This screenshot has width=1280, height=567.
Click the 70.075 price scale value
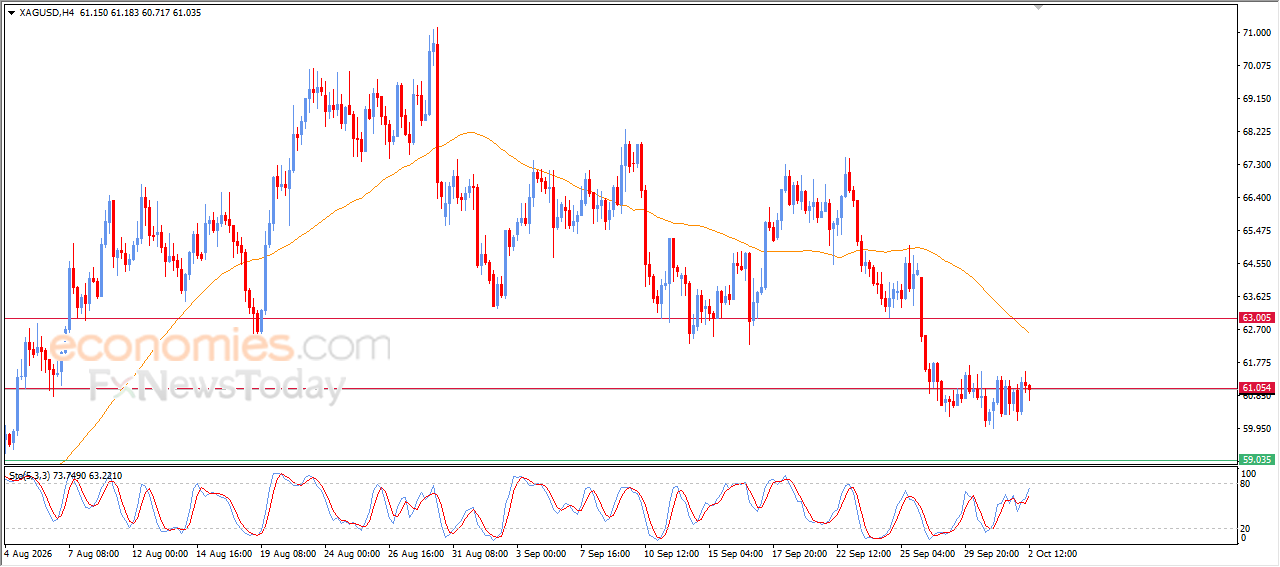coord(1256,66)
